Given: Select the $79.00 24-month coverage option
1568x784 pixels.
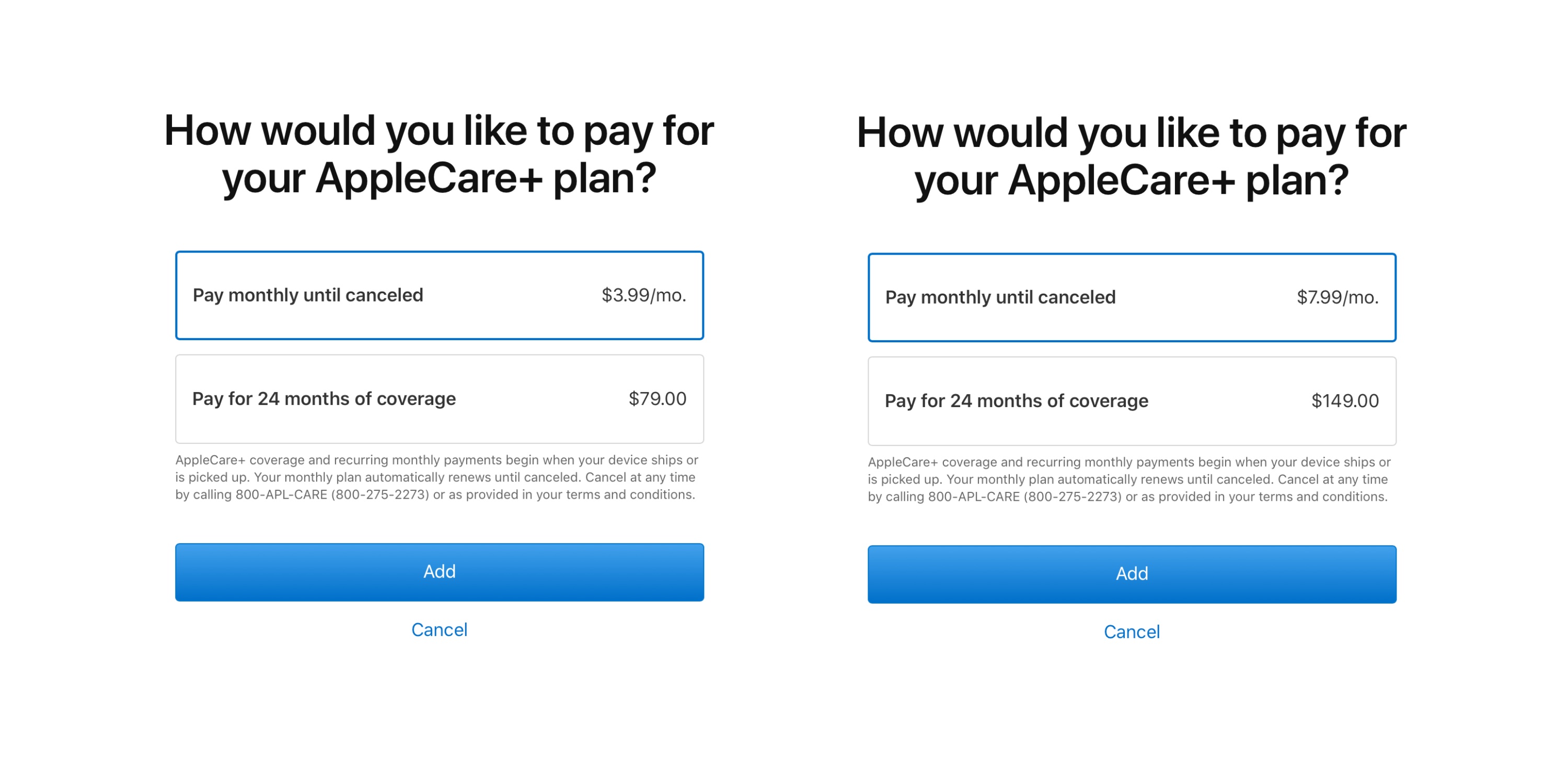Looking at the screenshot, I should pyautogui.click(x=439, y=399).
